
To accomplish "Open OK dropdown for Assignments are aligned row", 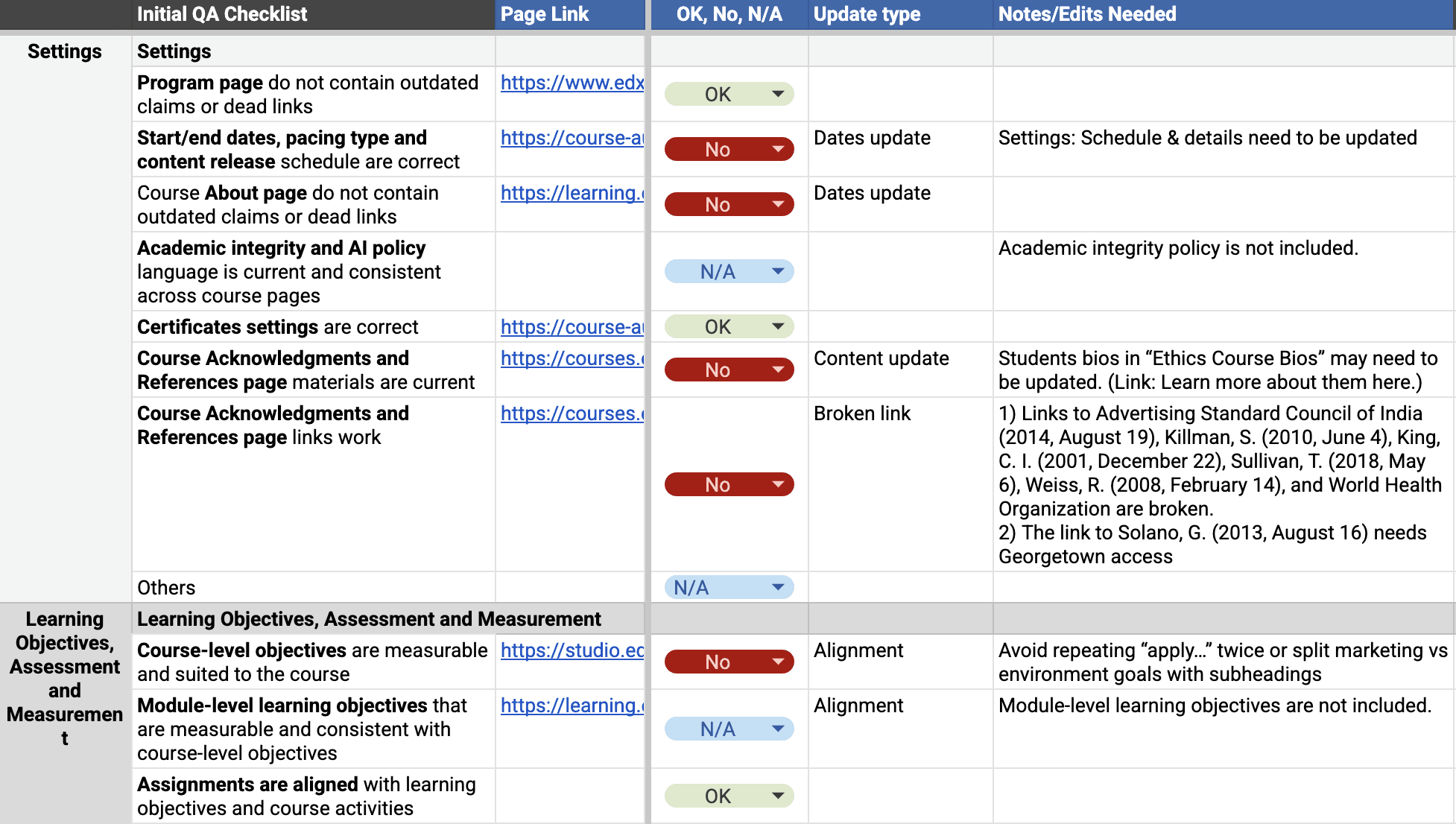I will [x=777, y=796].
